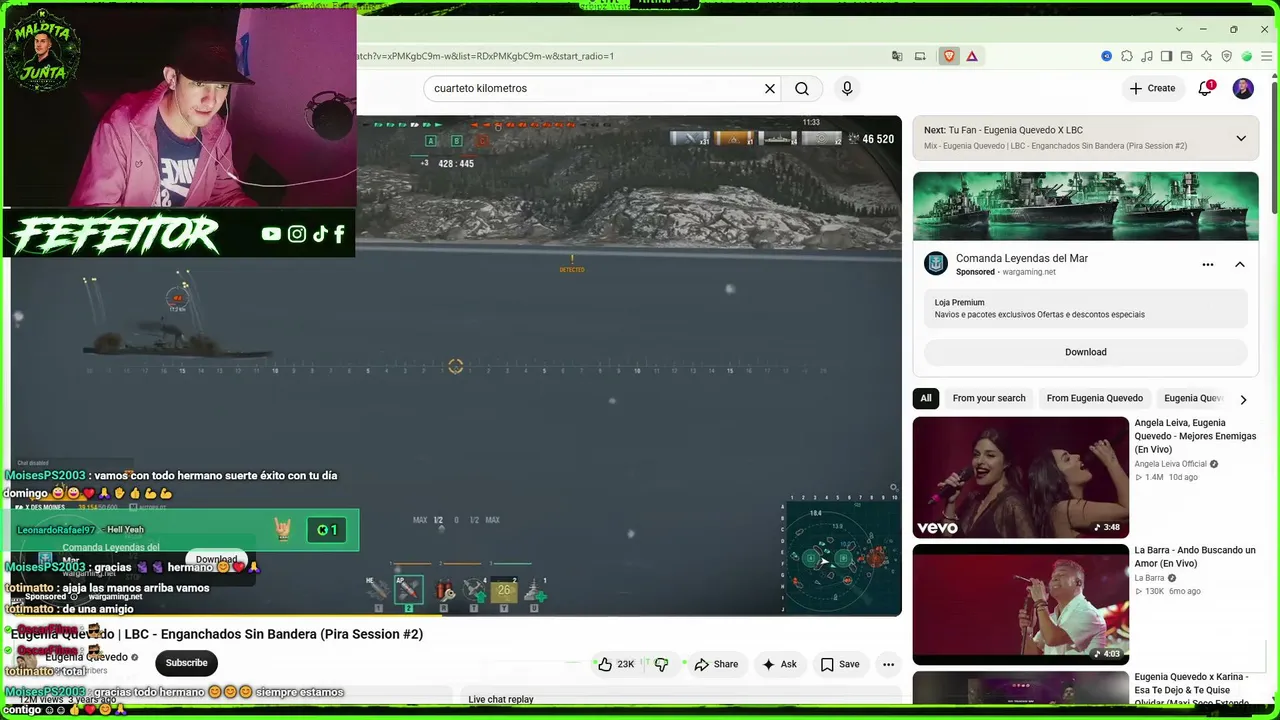Screen dimensions: 1280x720
Task: Save the video to a playlist
Action: (x=840, y=664)
